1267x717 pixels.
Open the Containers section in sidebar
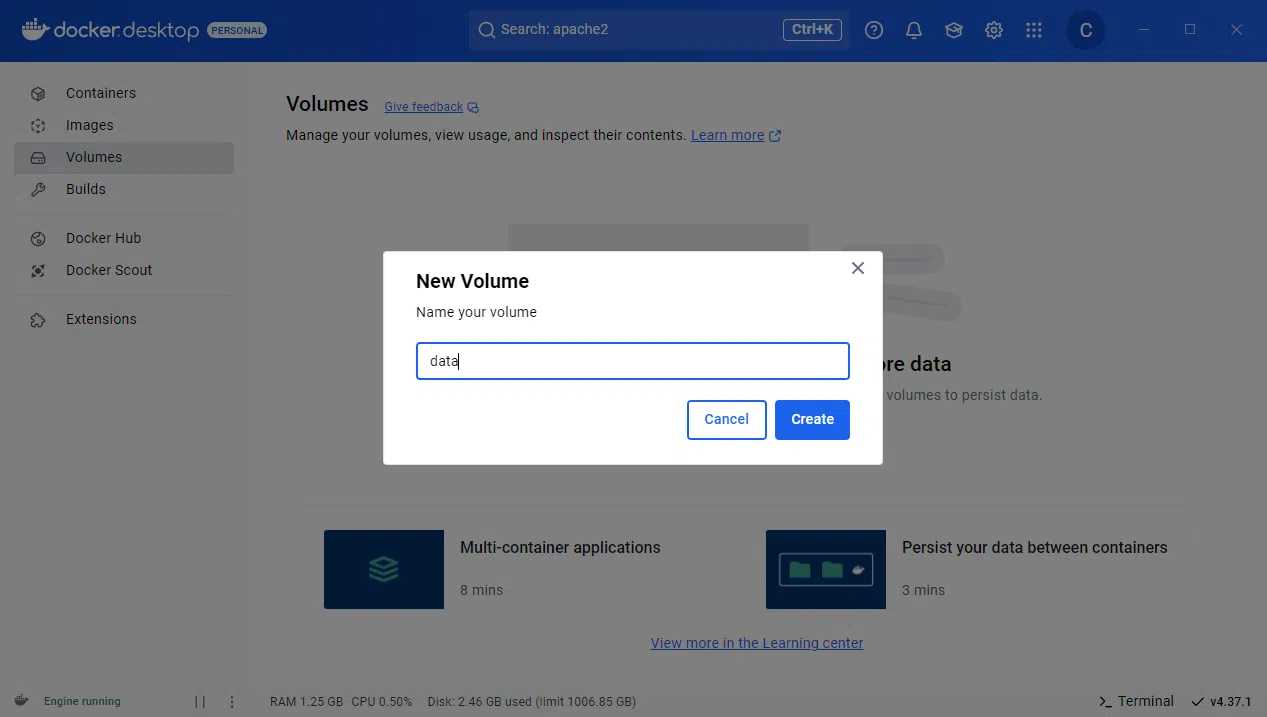(x=101, y=93)
